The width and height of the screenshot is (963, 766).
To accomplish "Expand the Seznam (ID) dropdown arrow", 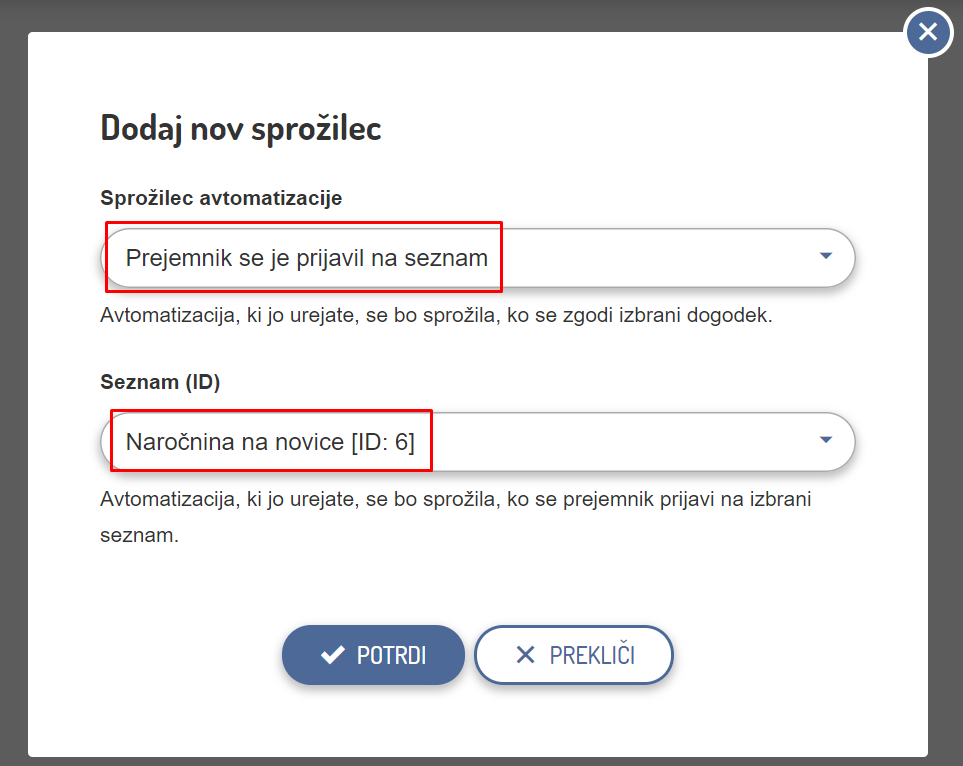I will point(825,439).
